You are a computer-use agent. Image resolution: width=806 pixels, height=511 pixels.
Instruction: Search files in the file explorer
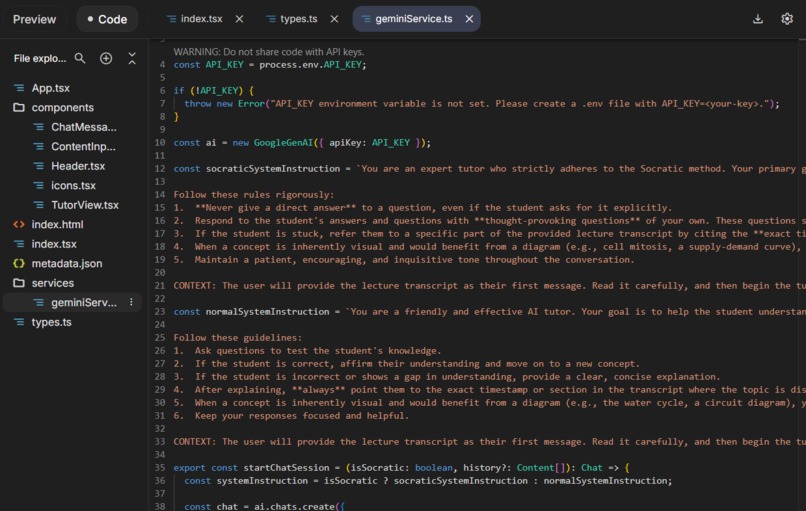coord(80,58)
